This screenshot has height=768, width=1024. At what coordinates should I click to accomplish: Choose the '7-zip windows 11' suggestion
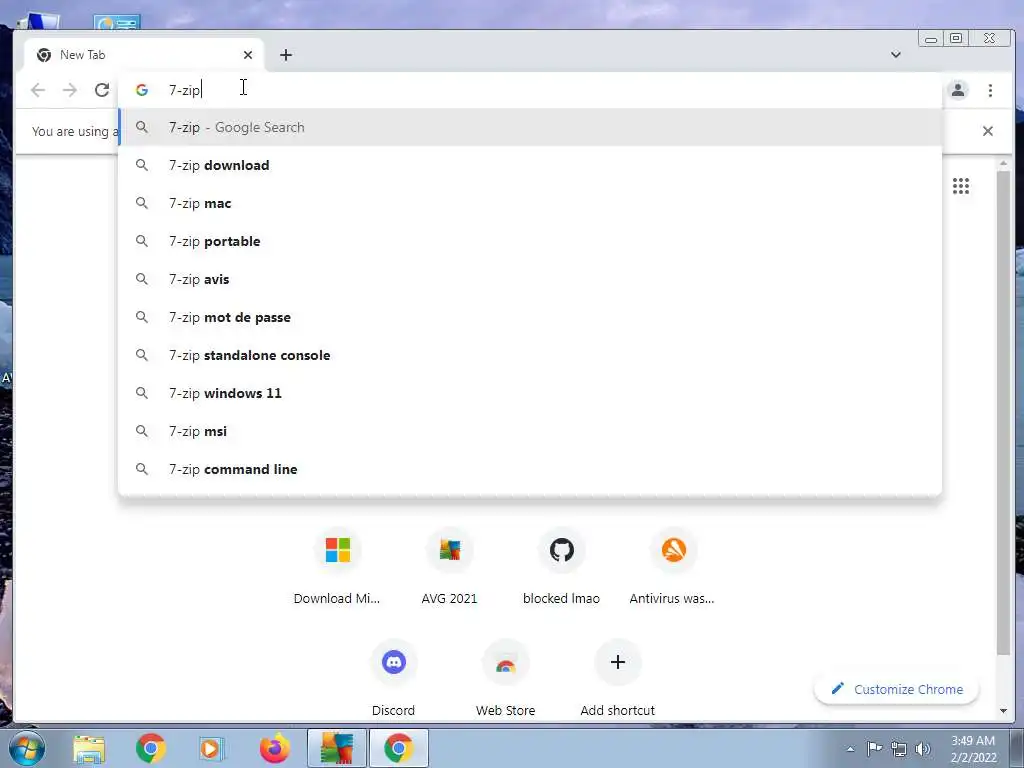pyautogui.click(x=530, y=393)
